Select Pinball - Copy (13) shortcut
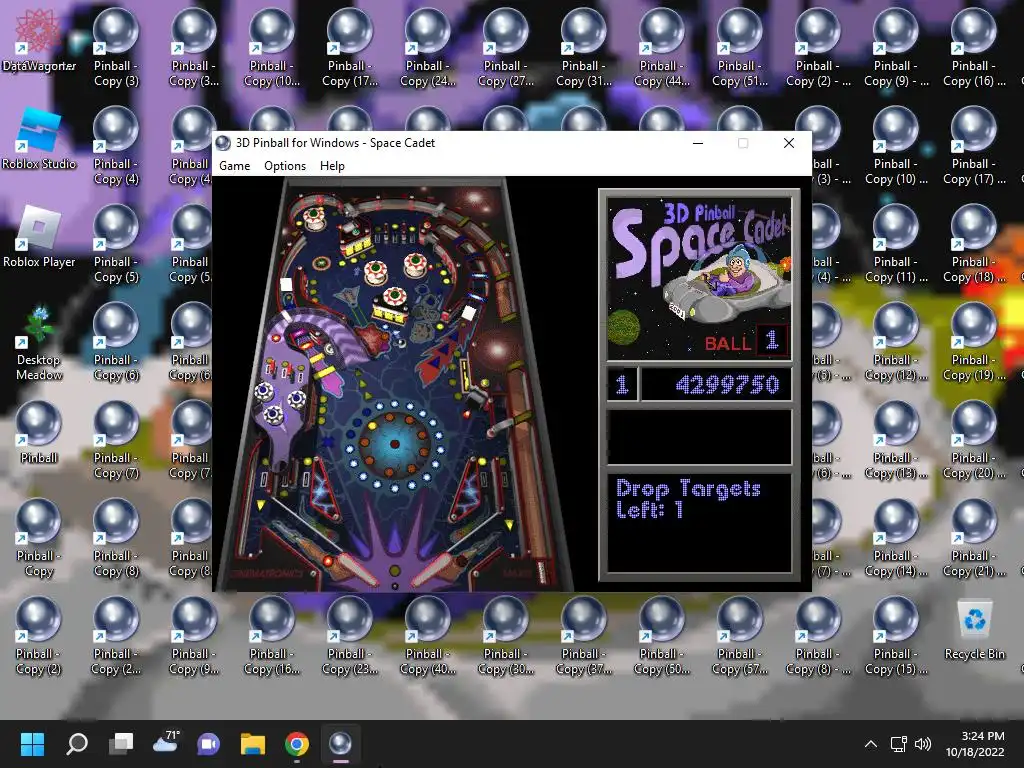1024x768 pixels. pyautogui.click(x=896, y=440)
